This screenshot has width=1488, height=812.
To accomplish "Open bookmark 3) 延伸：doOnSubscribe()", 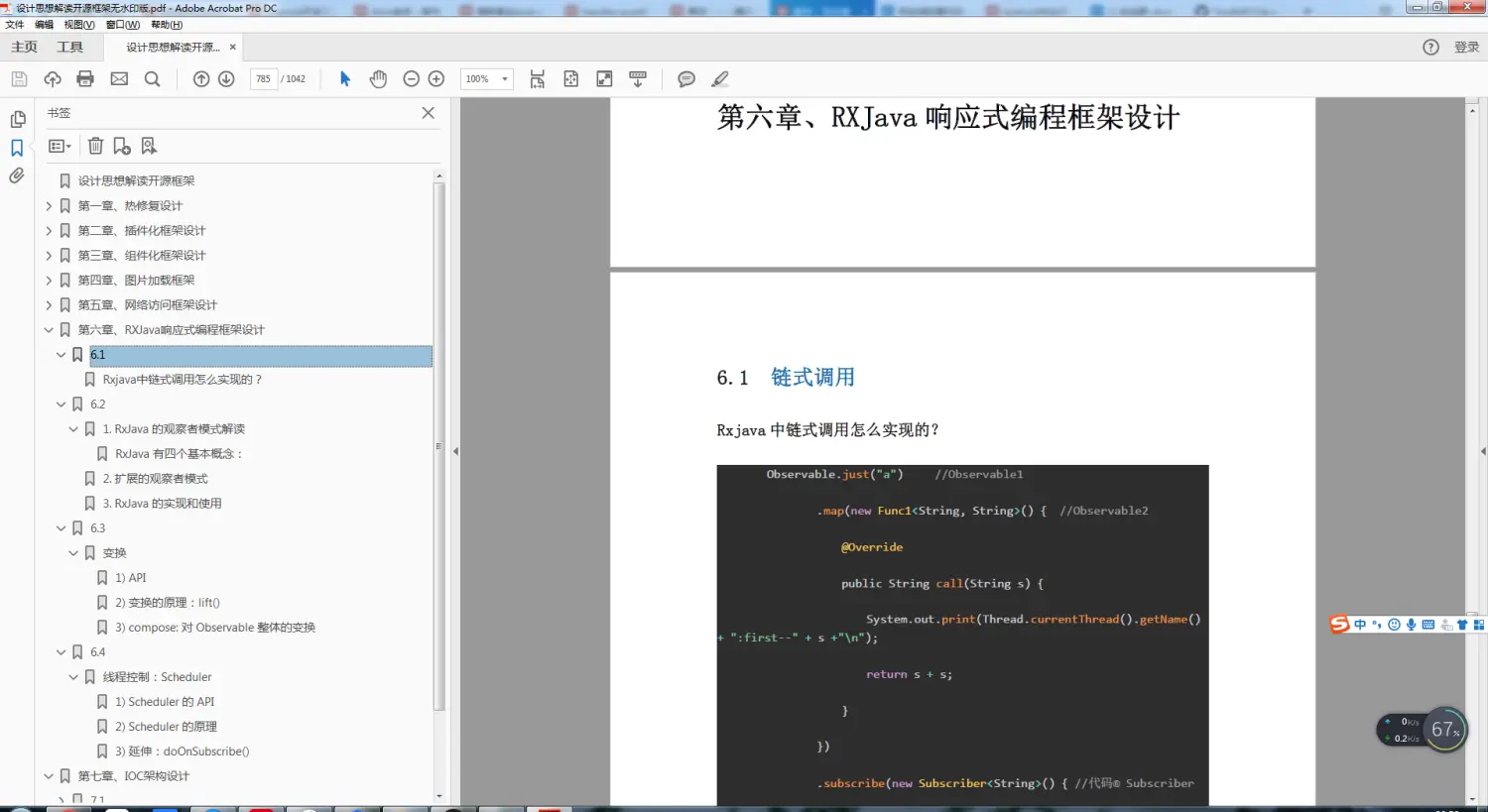I will [x=183, y=752].
